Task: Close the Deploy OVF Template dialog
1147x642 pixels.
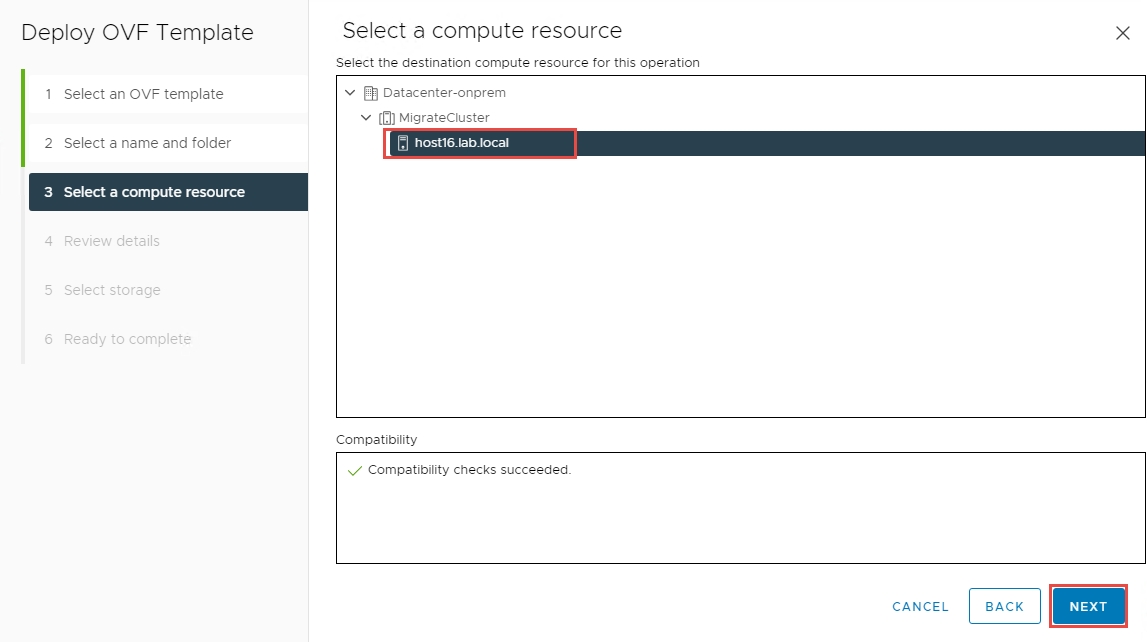Action: 1122,33
